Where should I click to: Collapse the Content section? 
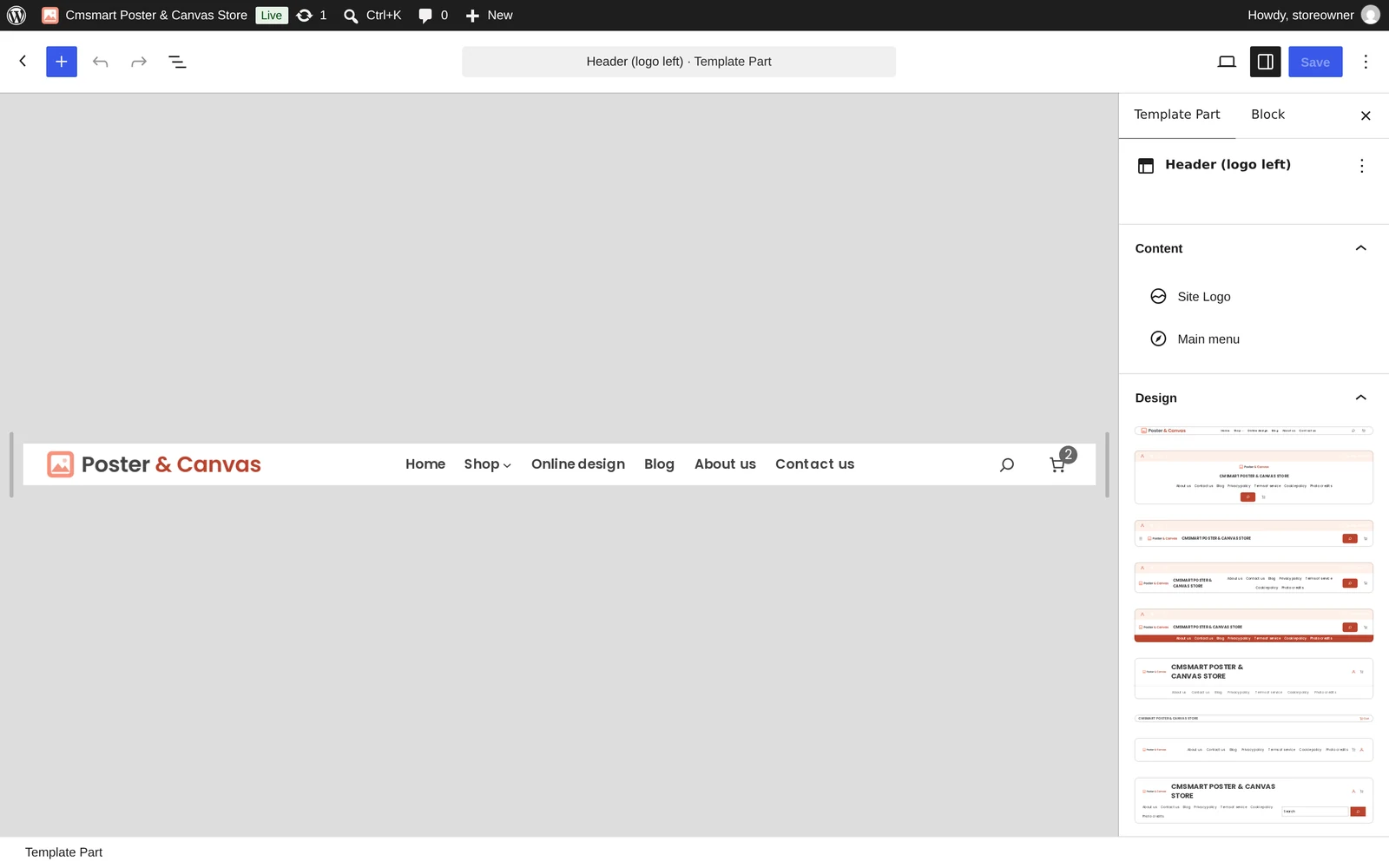pyautogui.click(x=1254, y=248)
